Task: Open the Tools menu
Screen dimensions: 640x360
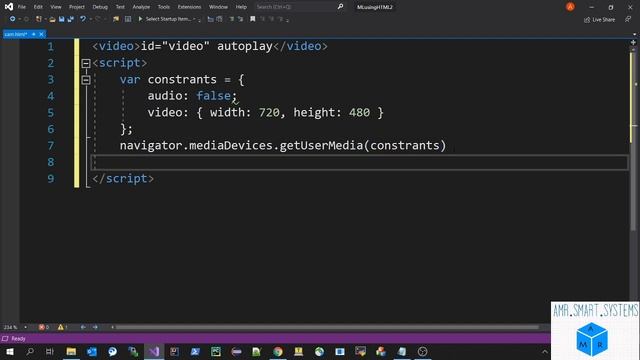Action: point(164,7)
